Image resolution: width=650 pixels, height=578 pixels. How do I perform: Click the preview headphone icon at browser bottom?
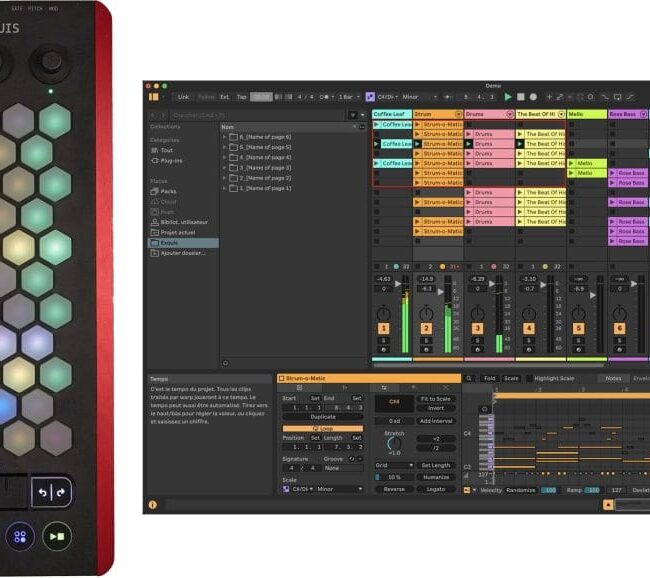226,363
